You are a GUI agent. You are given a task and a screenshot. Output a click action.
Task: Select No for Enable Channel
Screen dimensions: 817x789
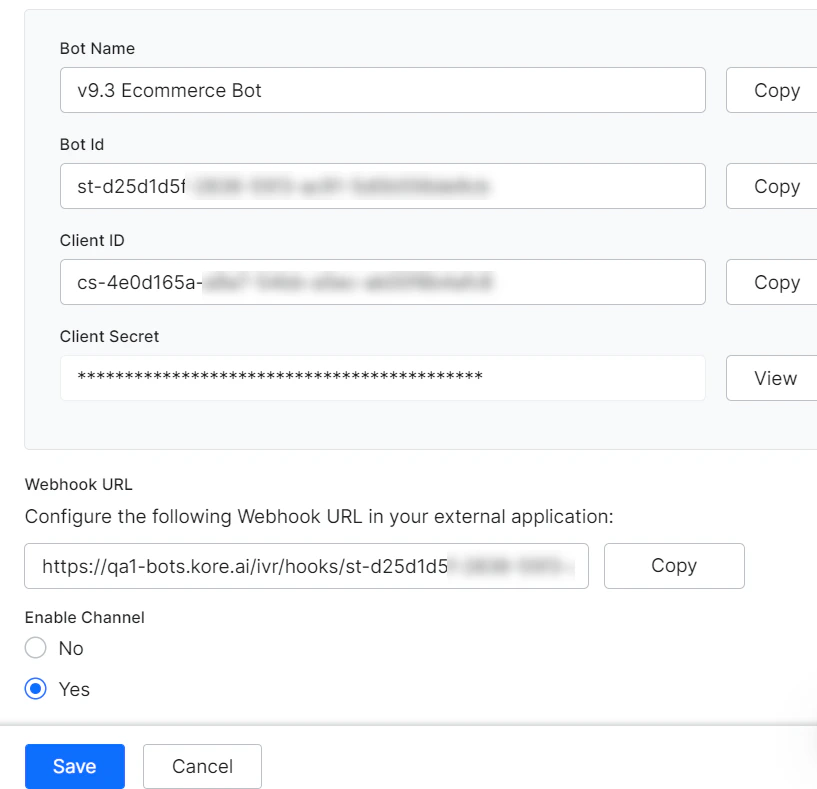(x=35, y=648)
